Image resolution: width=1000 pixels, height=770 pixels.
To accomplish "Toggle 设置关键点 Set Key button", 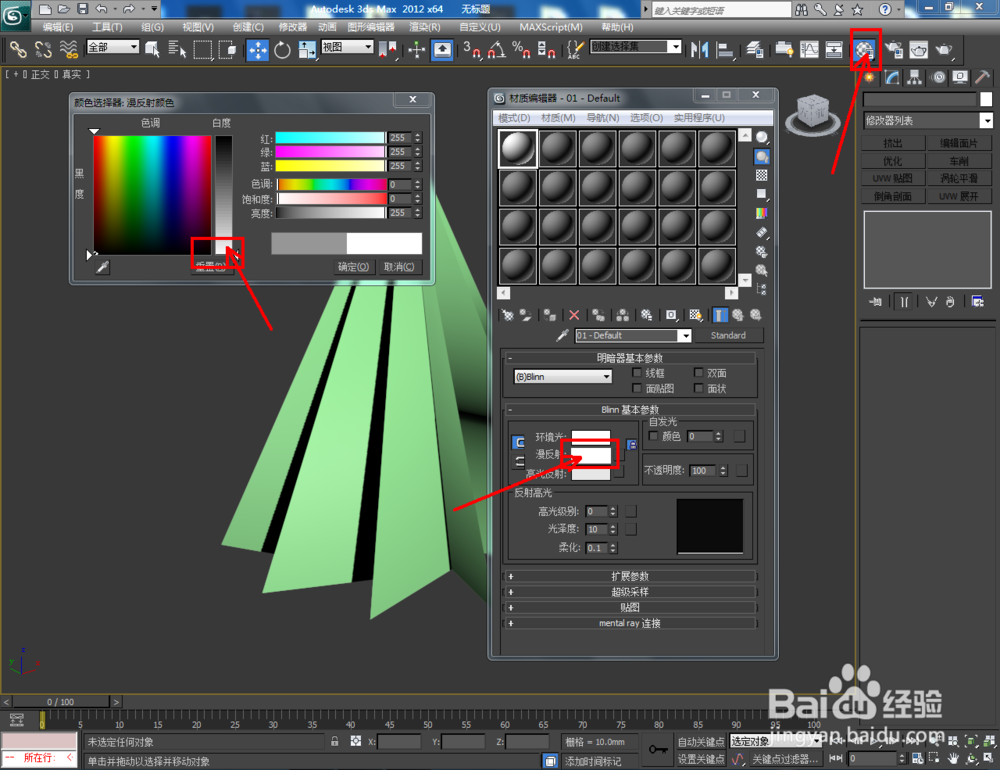I will [700, 759].
